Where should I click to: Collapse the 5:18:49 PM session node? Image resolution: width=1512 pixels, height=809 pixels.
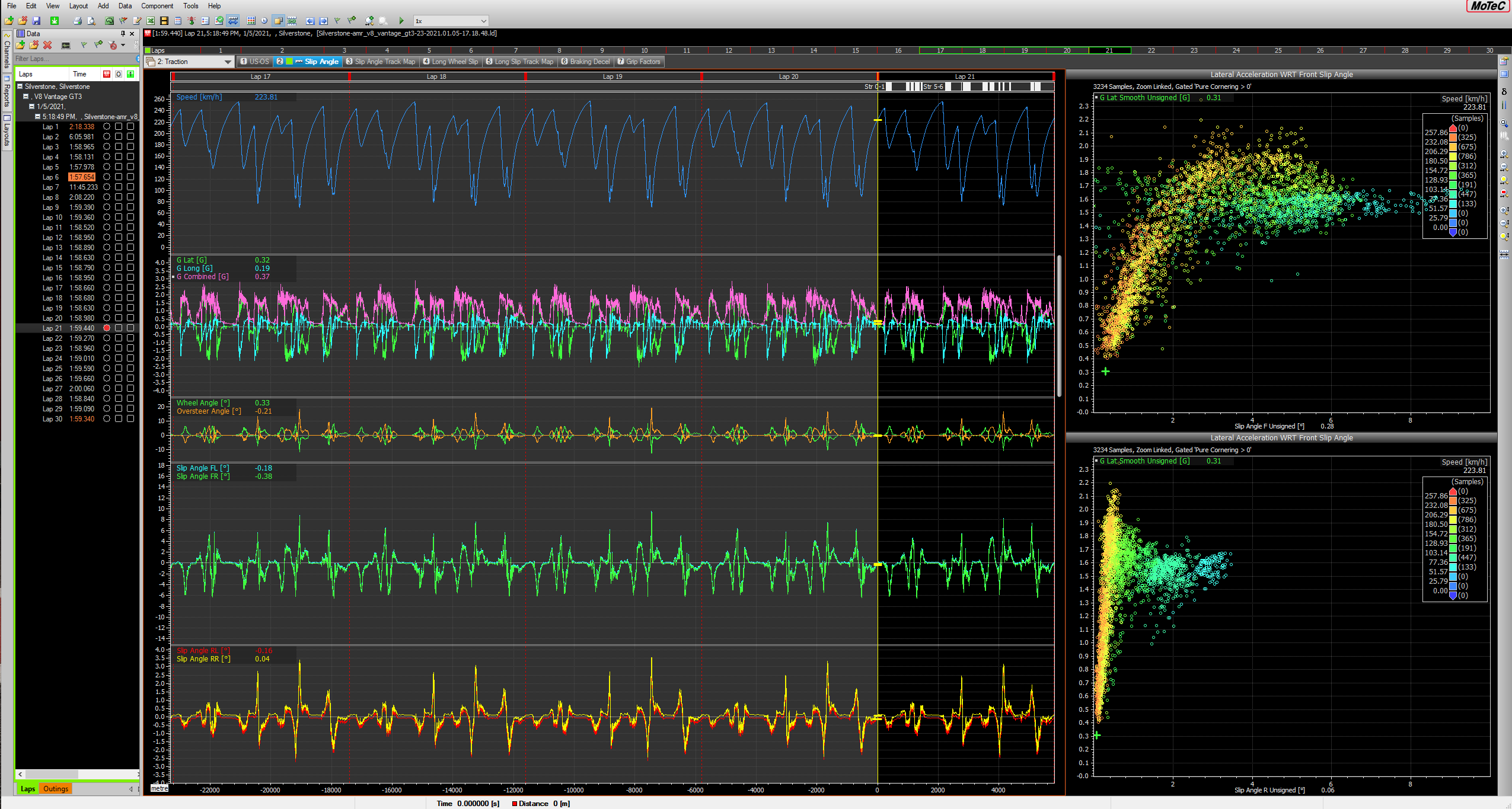point(37,117)
